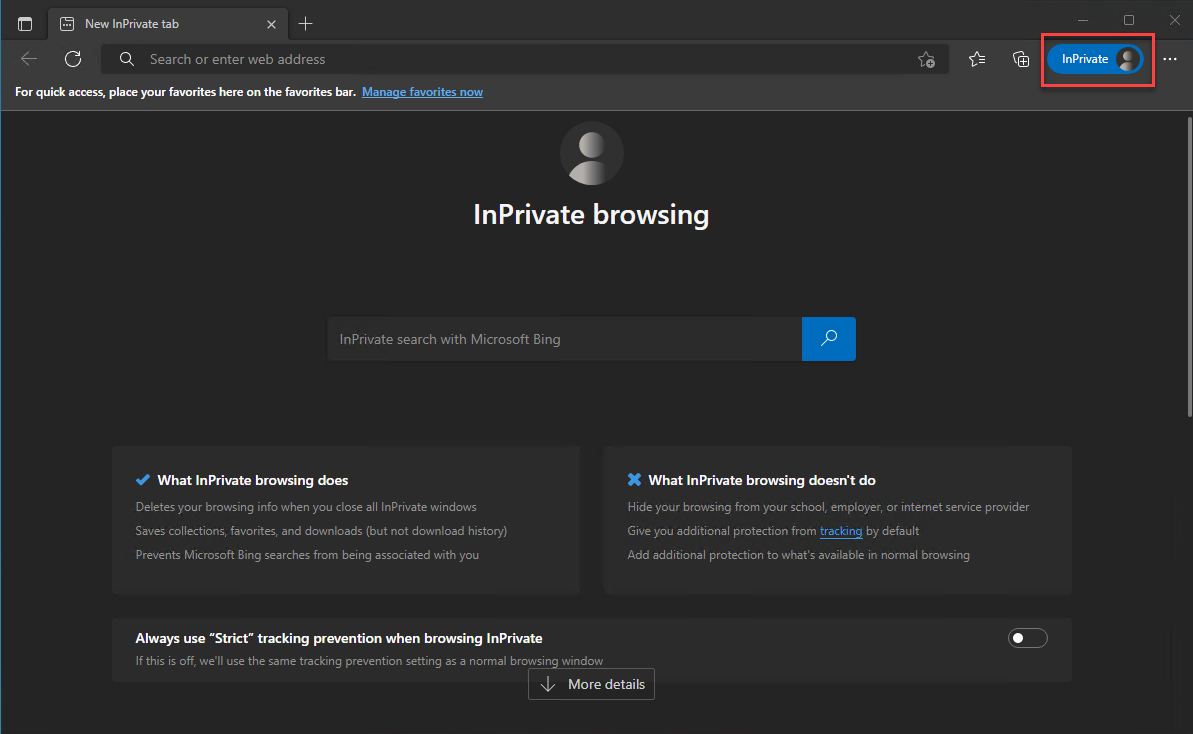Expand More details button
1193x734 pixels.
point(591,684)
